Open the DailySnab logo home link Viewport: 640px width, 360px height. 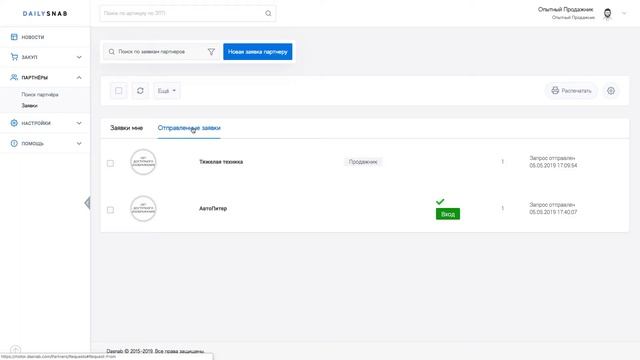45,13
